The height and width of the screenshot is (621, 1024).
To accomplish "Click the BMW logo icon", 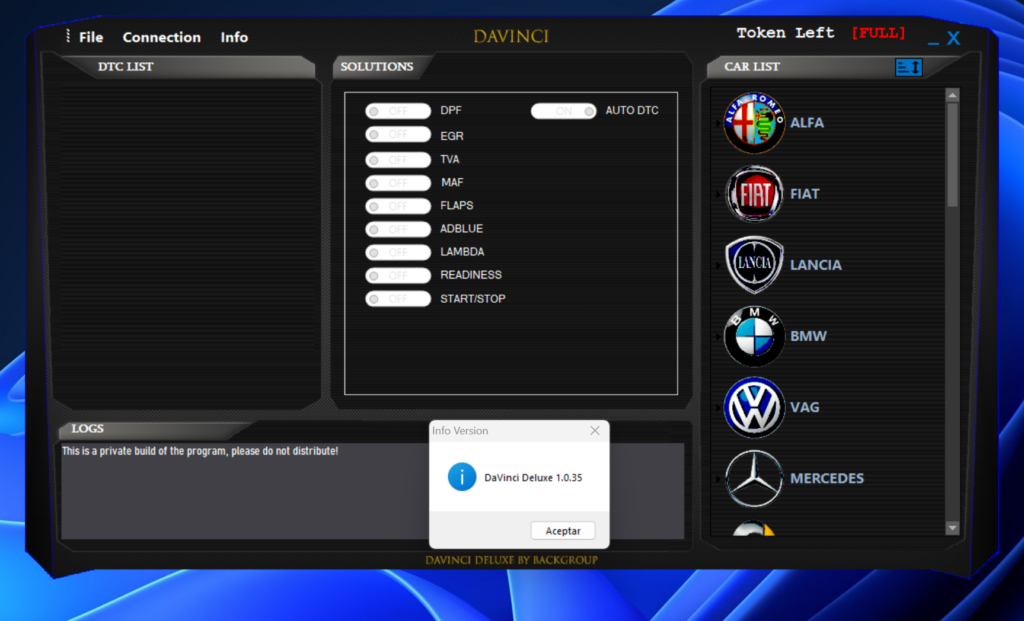I will 754,336.
